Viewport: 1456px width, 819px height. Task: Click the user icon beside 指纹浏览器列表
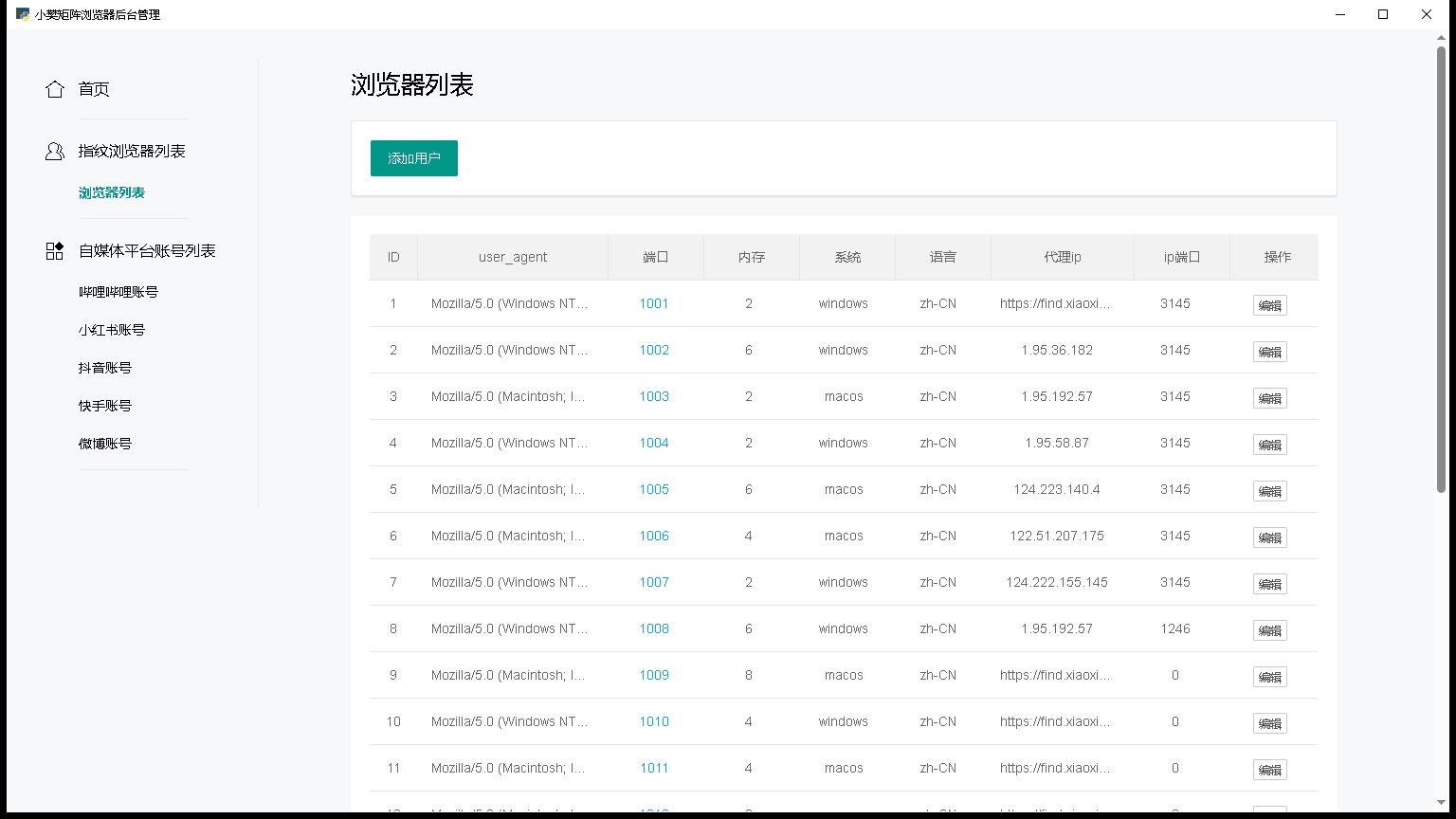(55, 151)
